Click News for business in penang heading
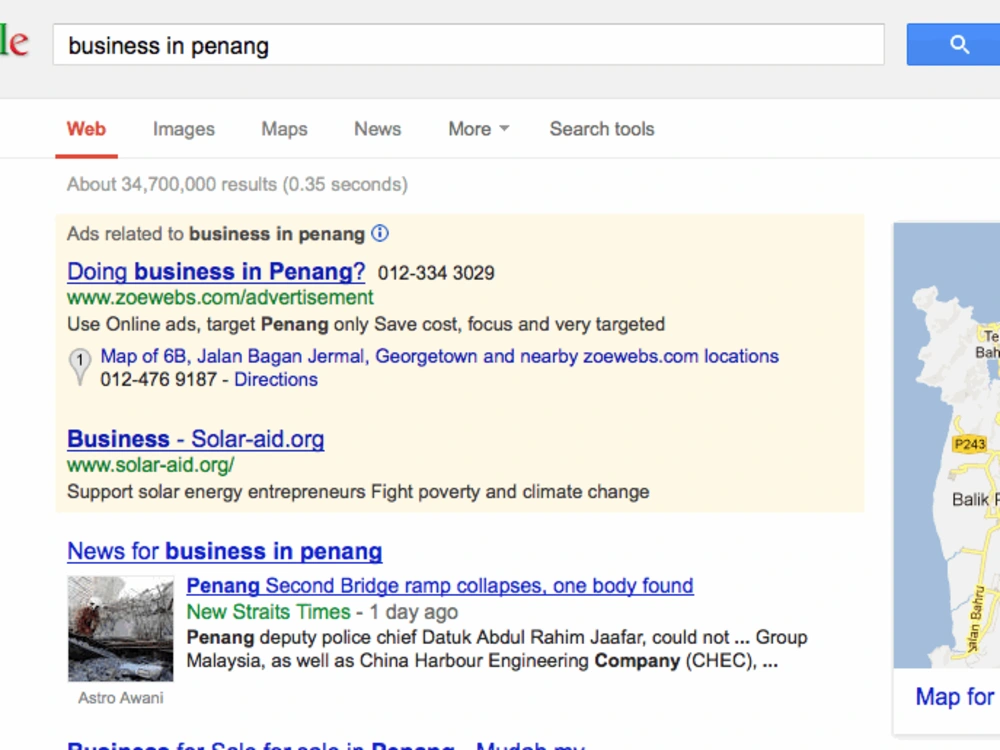 [x=224, y=551]
